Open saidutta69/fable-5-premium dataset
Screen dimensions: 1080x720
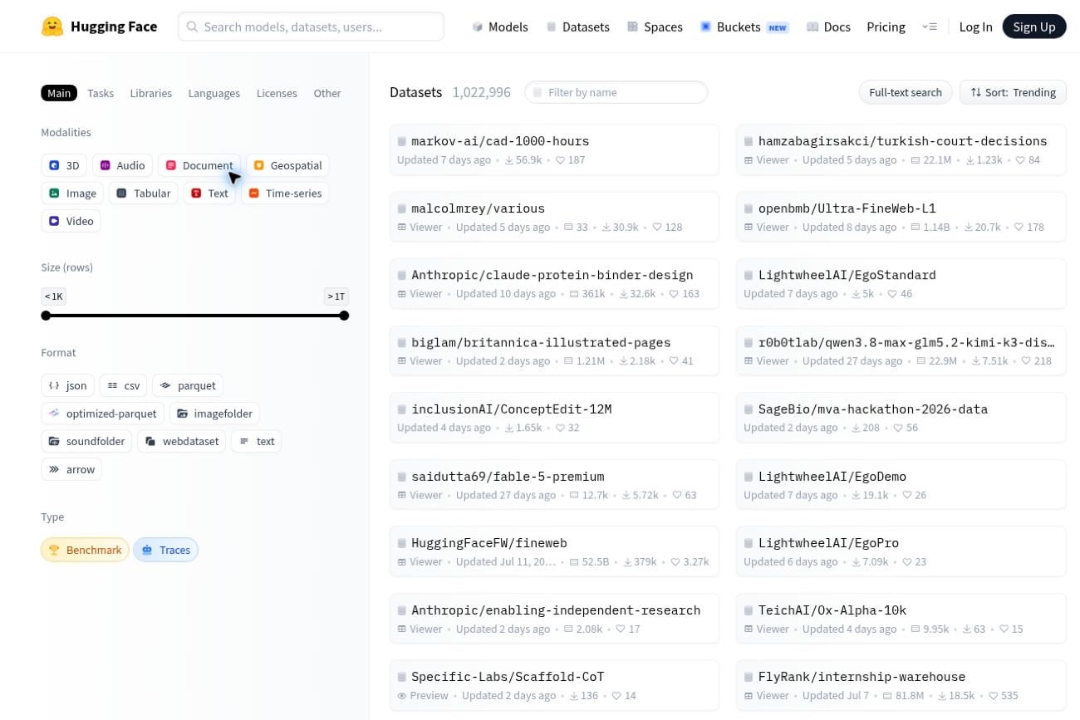click(554, 485)
